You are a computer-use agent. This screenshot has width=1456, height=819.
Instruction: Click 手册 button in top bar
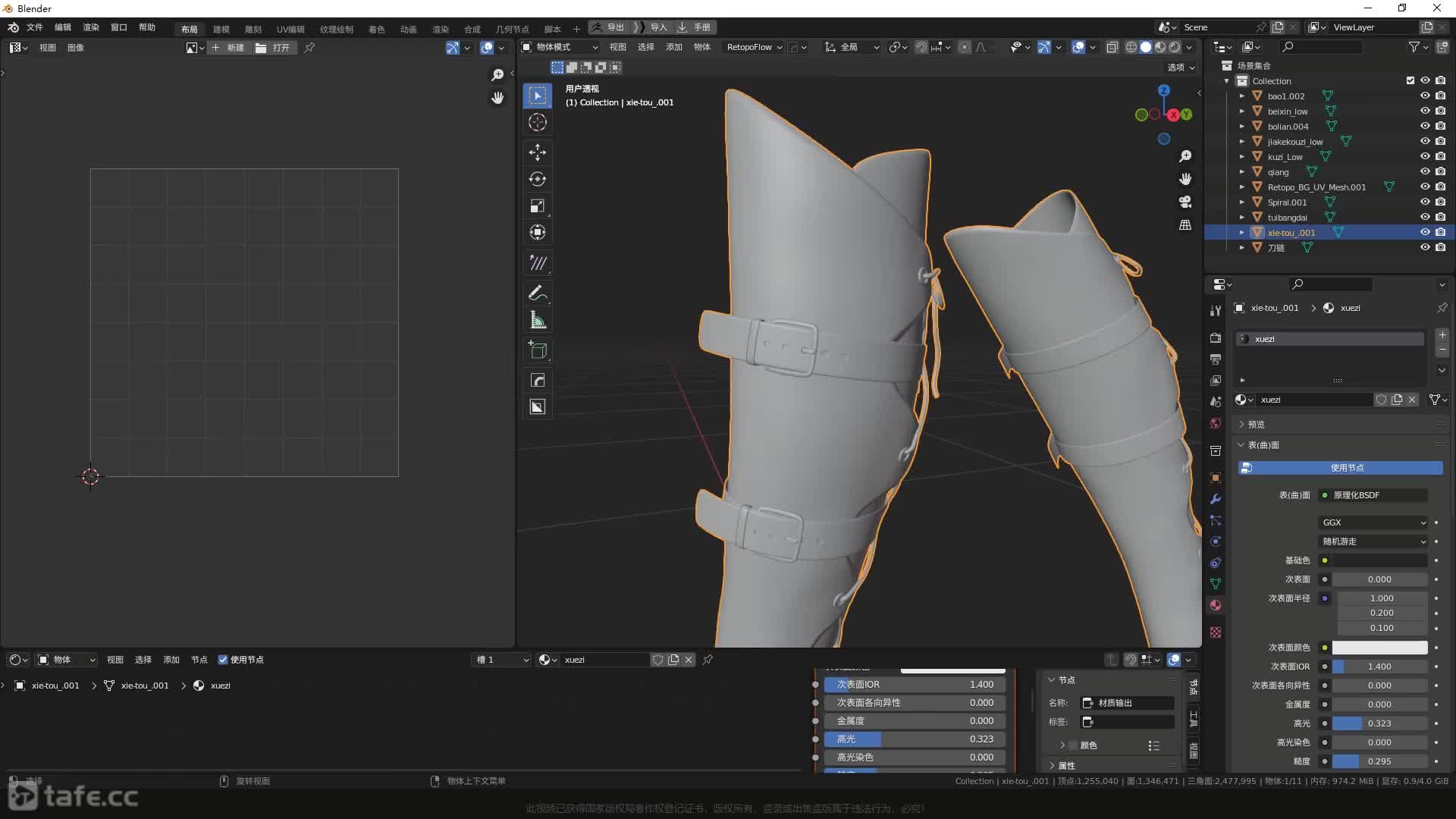click(695, 27)
